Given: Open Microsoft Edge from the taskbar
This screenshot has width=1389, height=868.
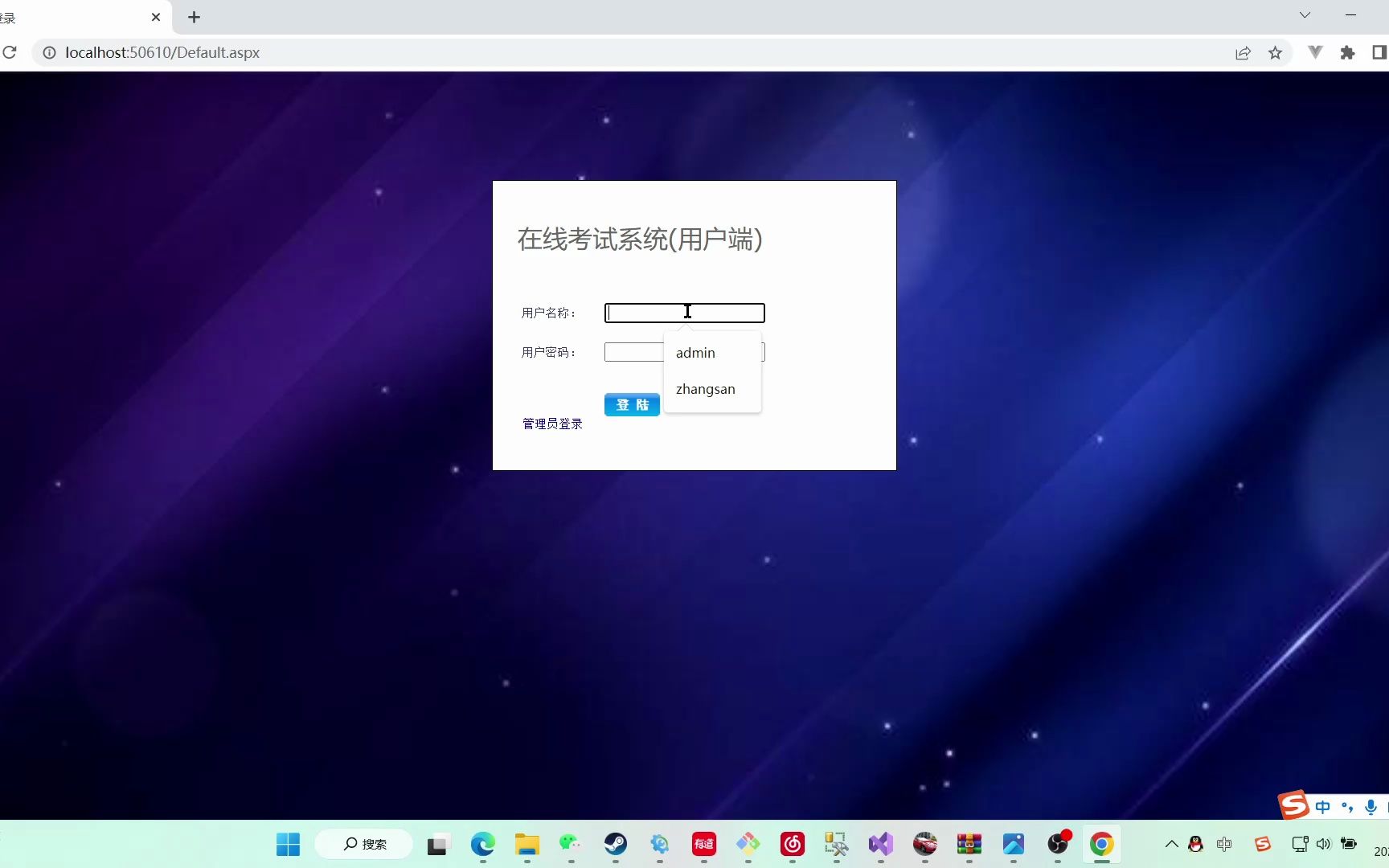Looking at the screenshot, I should coord(482,845).
